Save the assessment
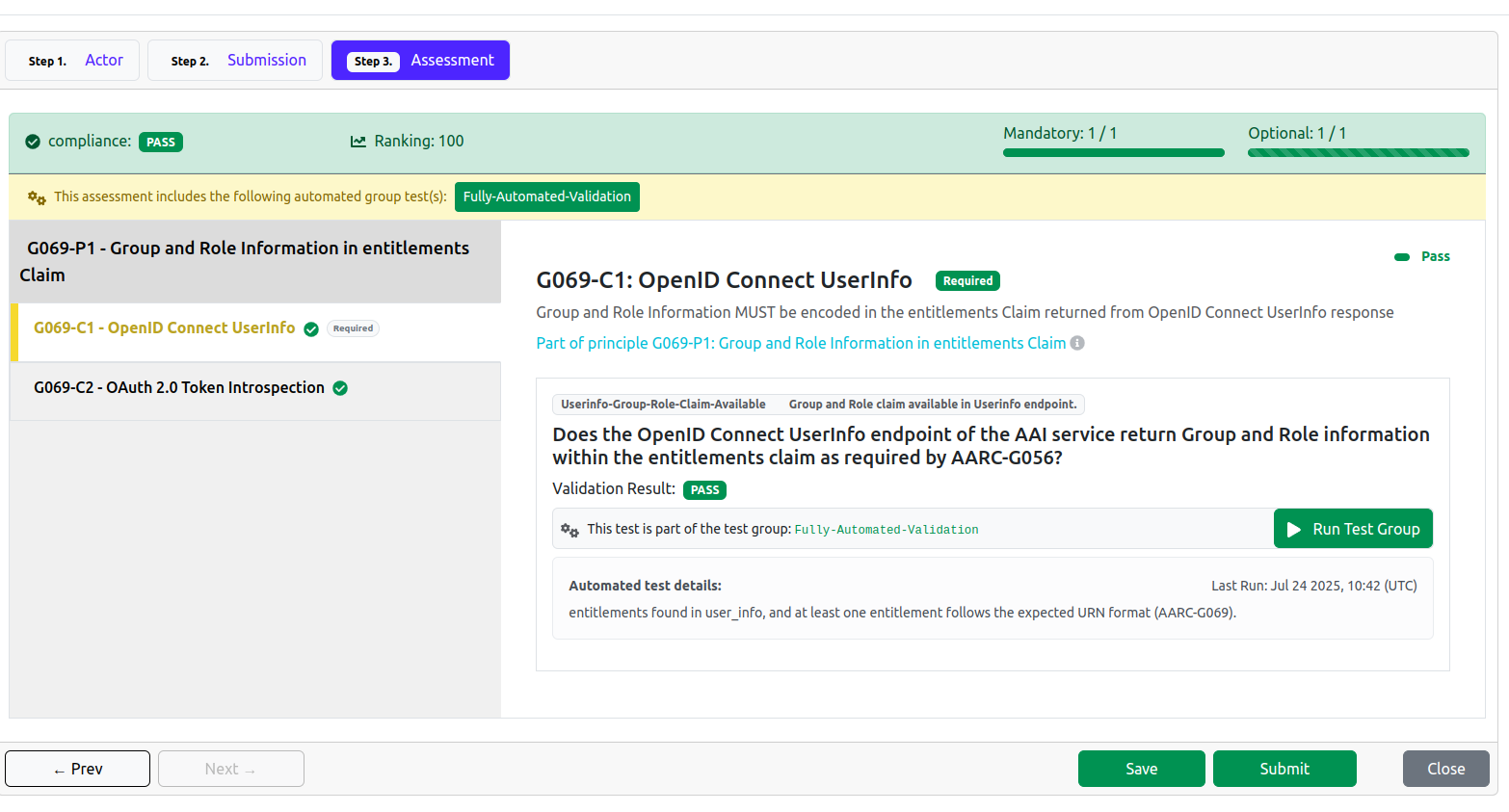The image size is (1509, 812). click(x=1142, y=769)
